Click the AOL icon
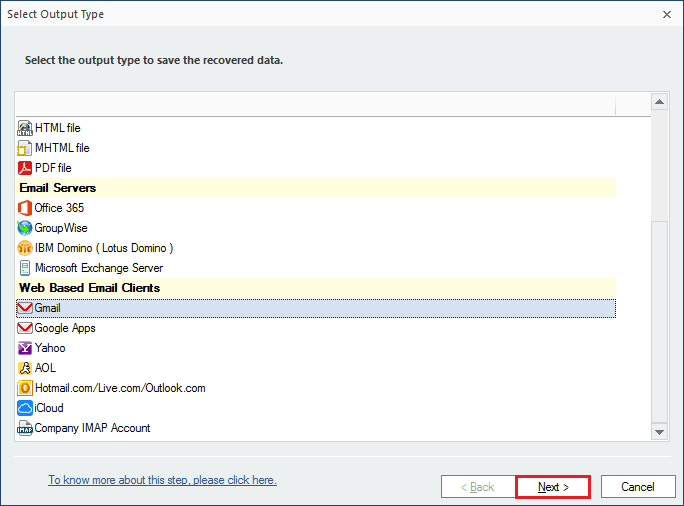 click(x=25, y=368)
